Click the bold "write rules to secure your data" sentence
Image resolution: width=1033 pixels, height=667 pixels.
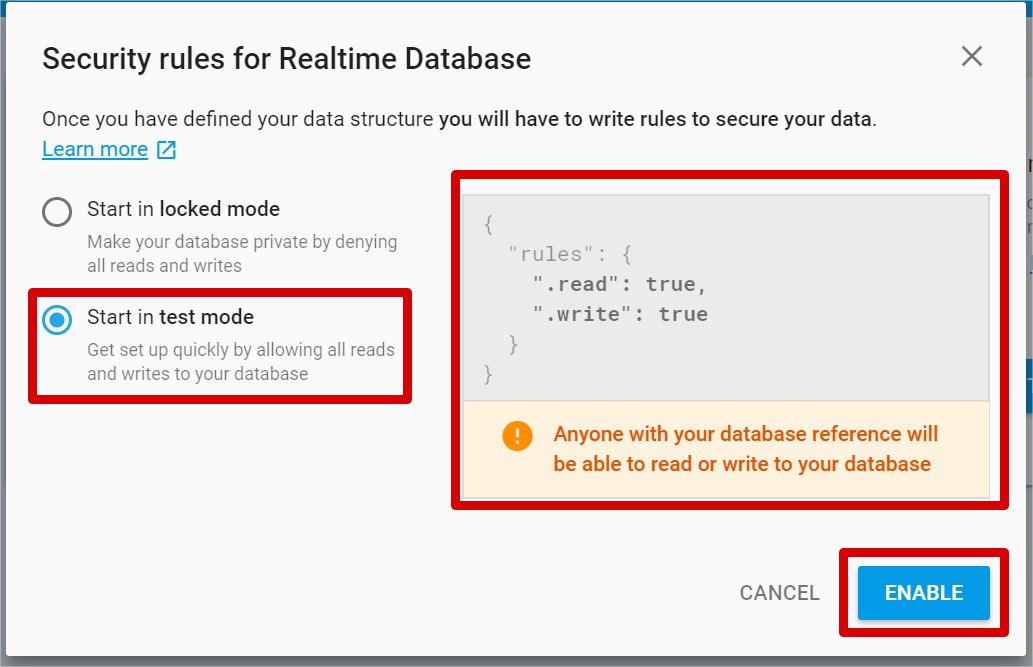[x=656, y=119]
